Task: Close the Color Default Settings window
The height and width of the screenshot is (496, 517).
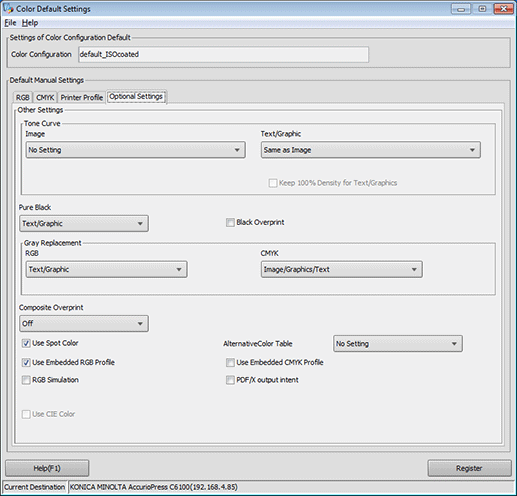Action: (503, 9)
